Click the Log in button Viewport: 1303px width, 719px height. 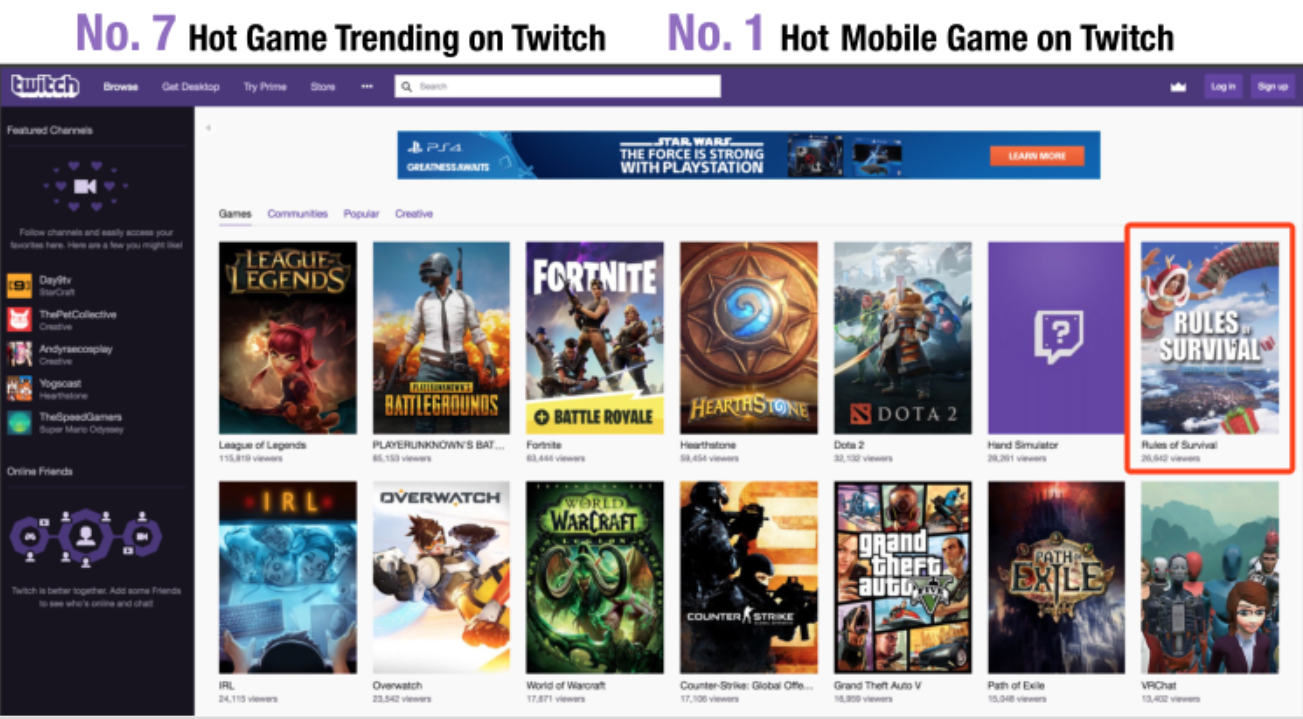point(1223,87)
